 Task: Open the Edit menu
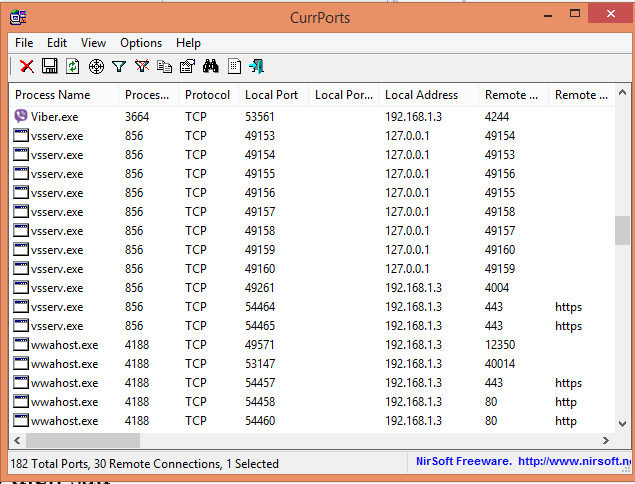(57, 43)
